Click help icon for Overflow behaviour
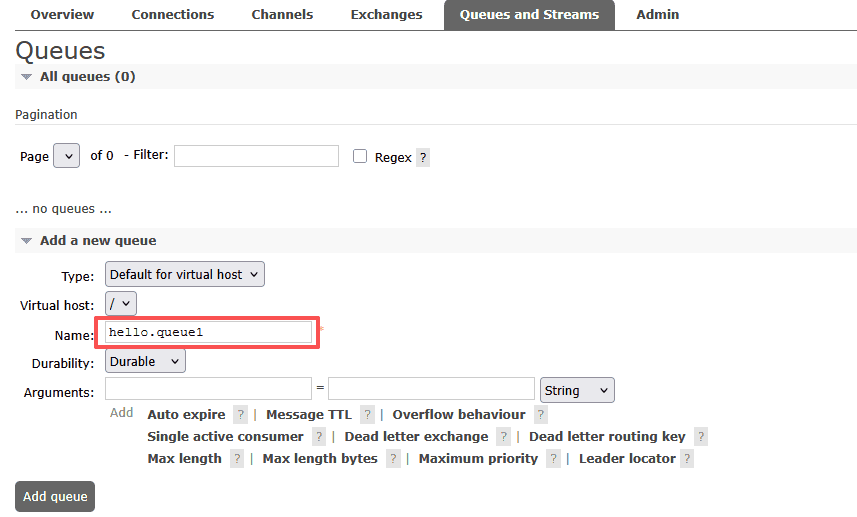857x517 pixels. point(540,414)
